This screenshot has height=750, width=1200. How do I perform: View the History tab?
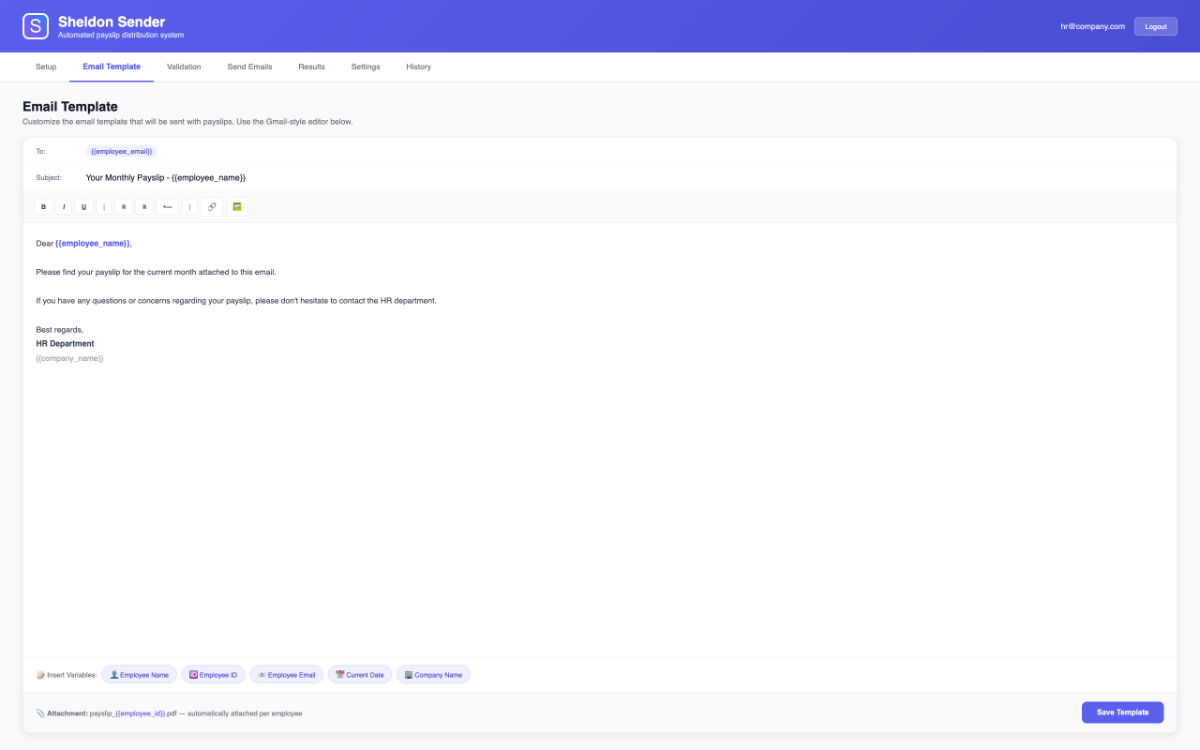coord(418,67)
